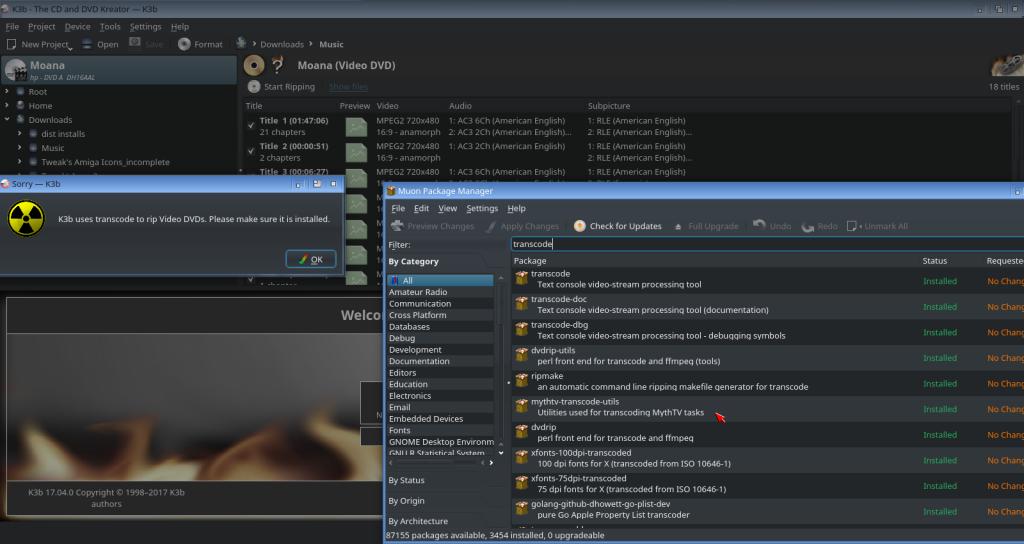Screen dimensions: 1024x544
Task: Open Muon's Settings menu
Action: [x=482, y=208]
